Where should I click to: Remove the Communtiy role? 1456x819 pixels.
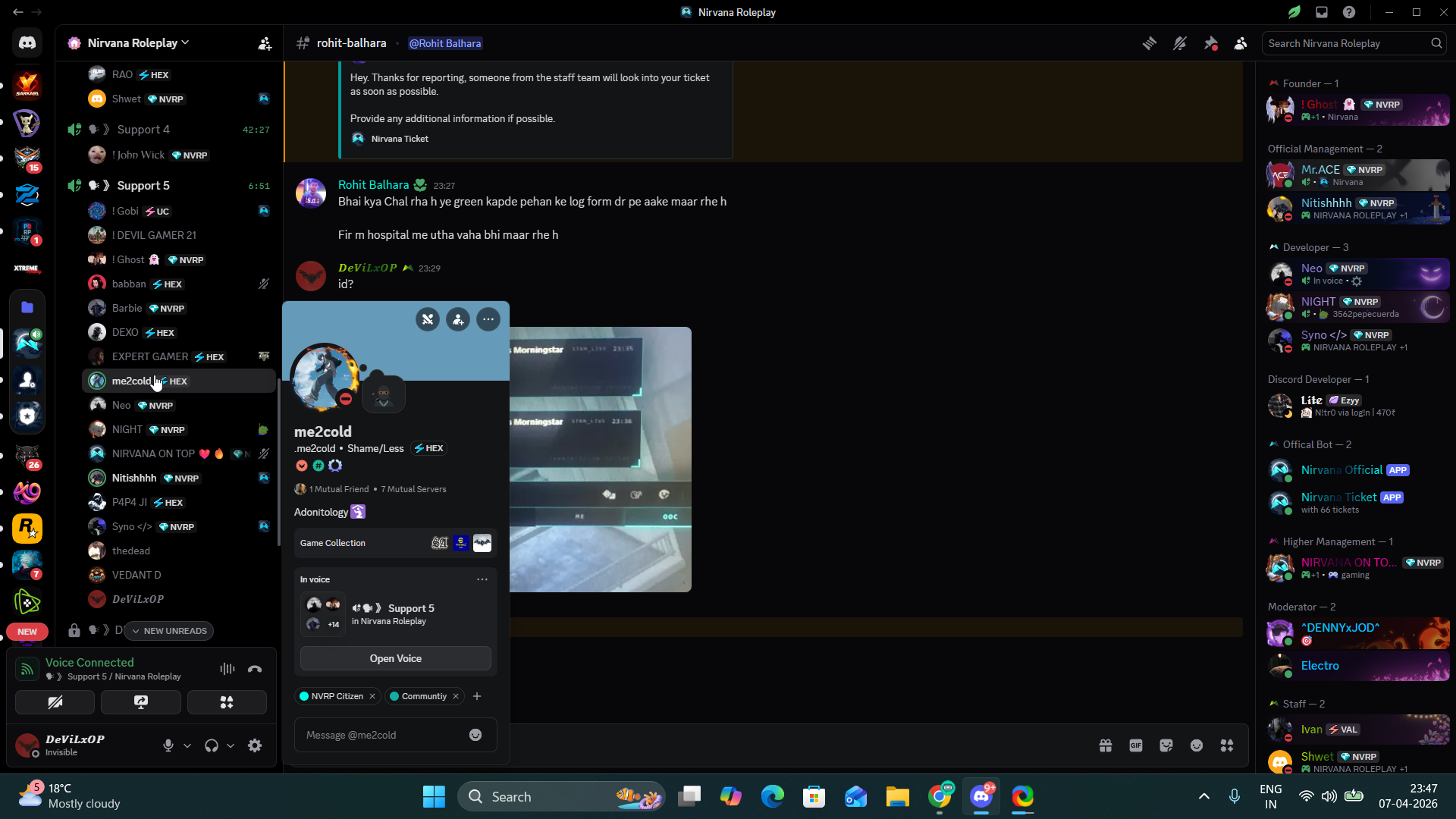coord(456,696)
